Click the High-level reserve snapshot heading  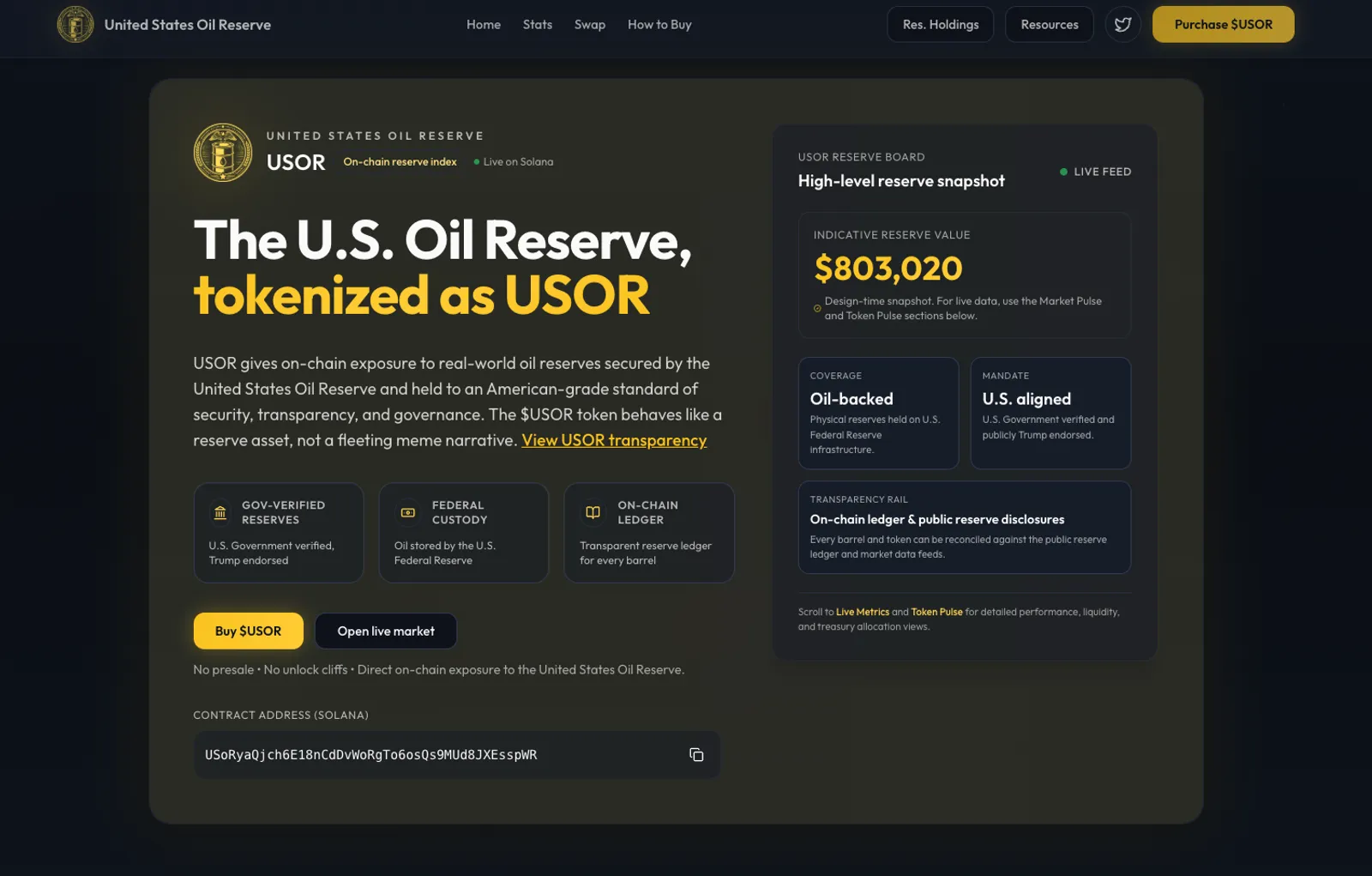[901, 181]
